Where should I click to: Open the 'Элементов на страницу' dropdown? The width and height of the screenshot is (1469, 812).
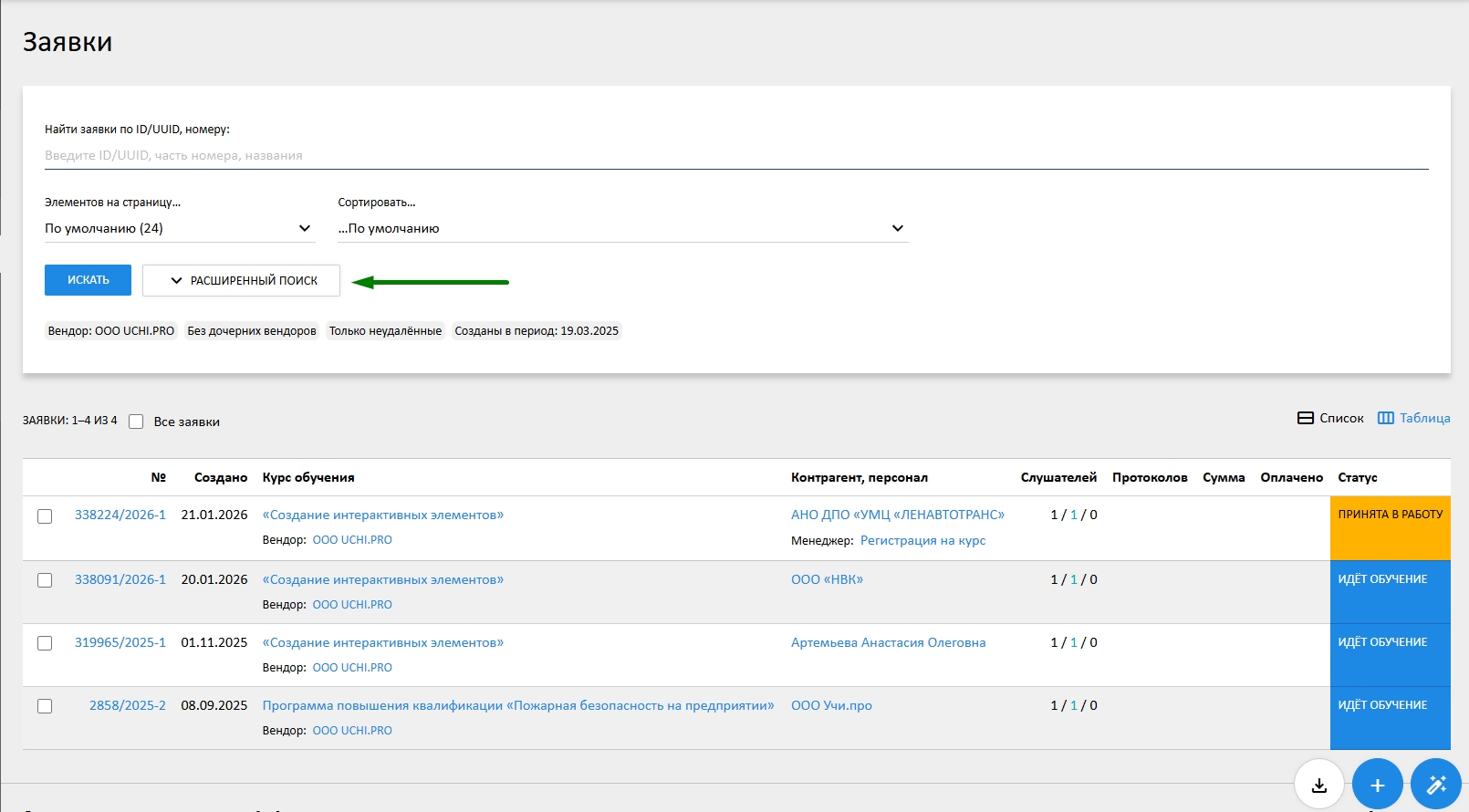pos(179,228)
